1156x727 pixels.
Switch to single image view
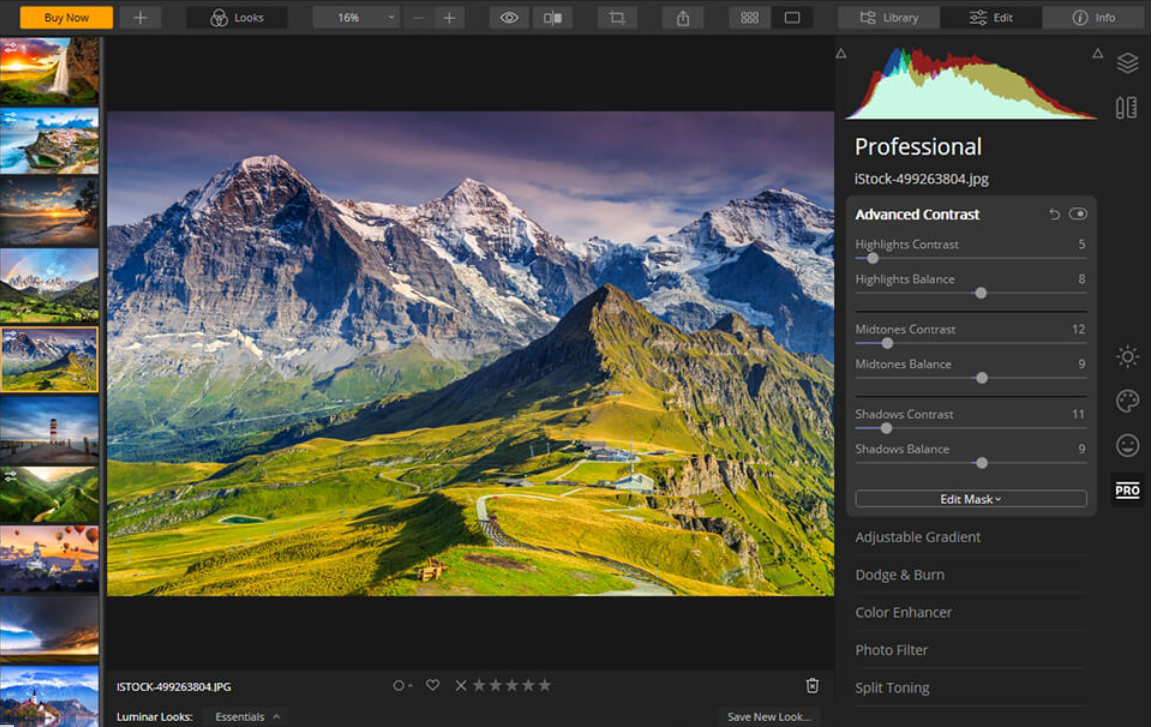(792, 18)
